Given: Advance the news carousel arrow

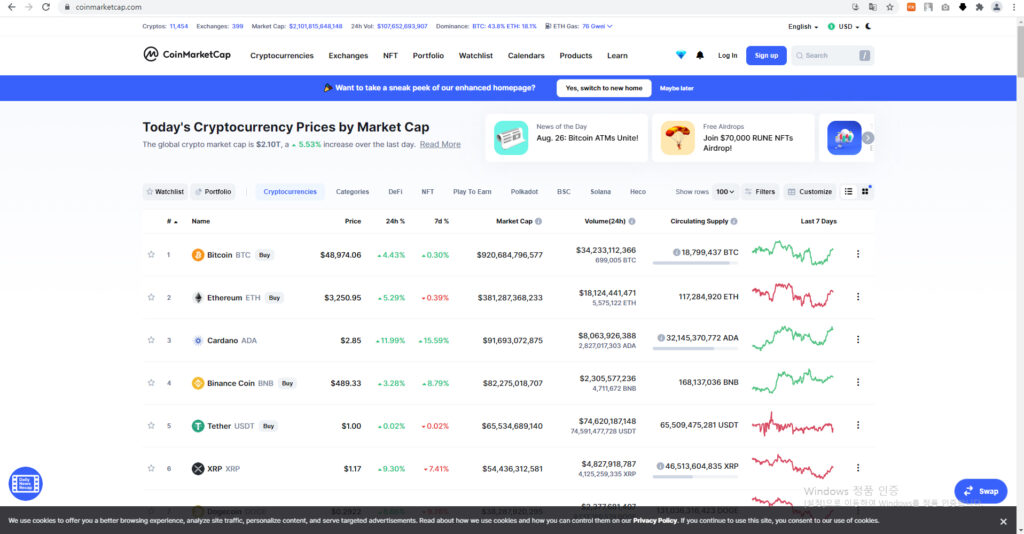Looking at the screenshot, I should coord(868,138).
